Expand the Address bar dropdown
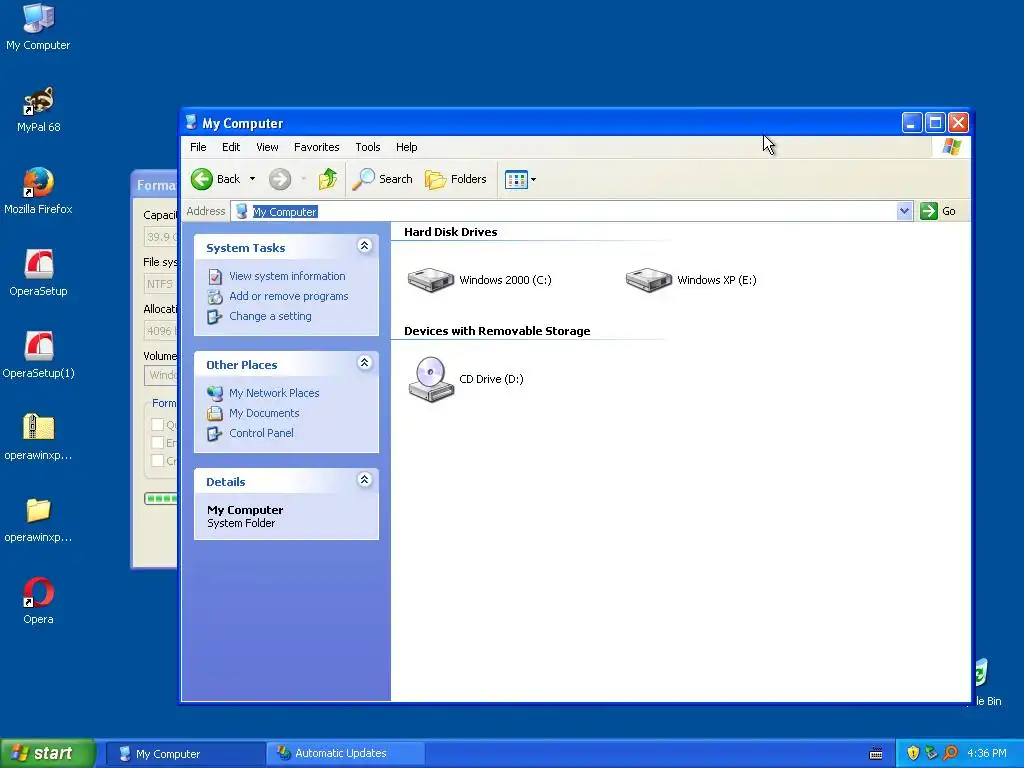 click(x=904, y=211)
